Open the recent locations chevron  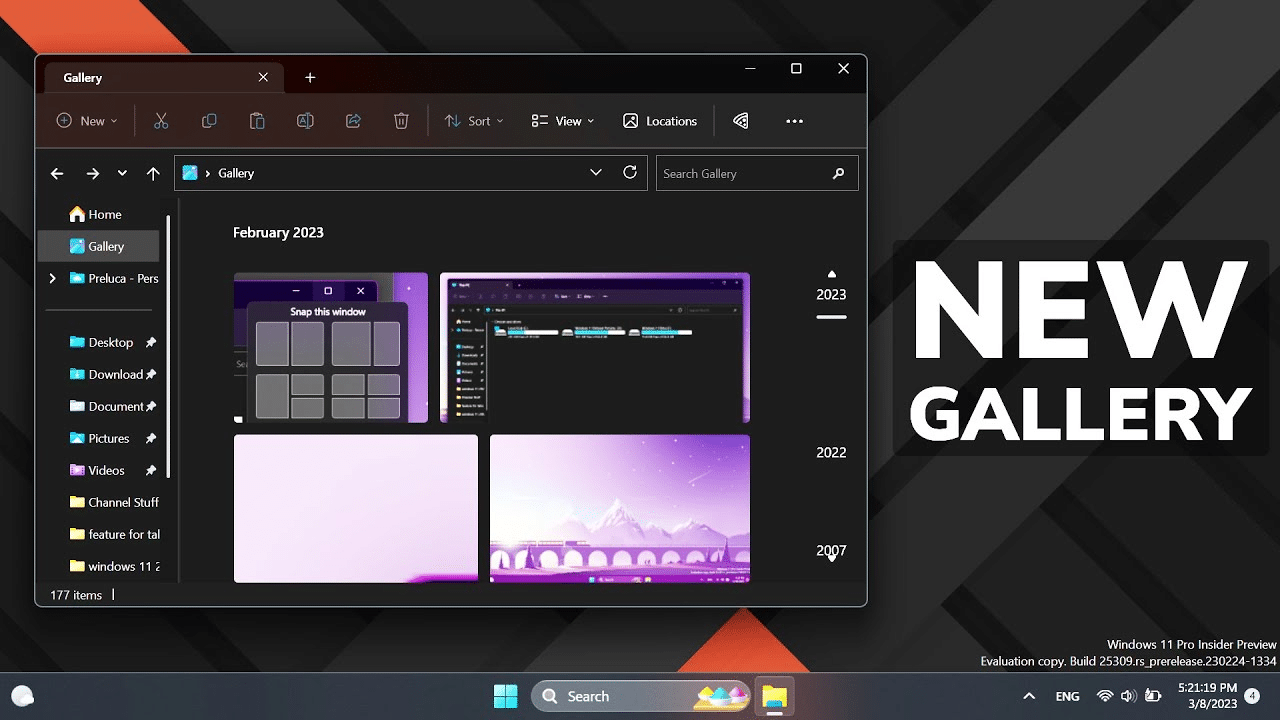pyautogui.click(x=122, y=173)
